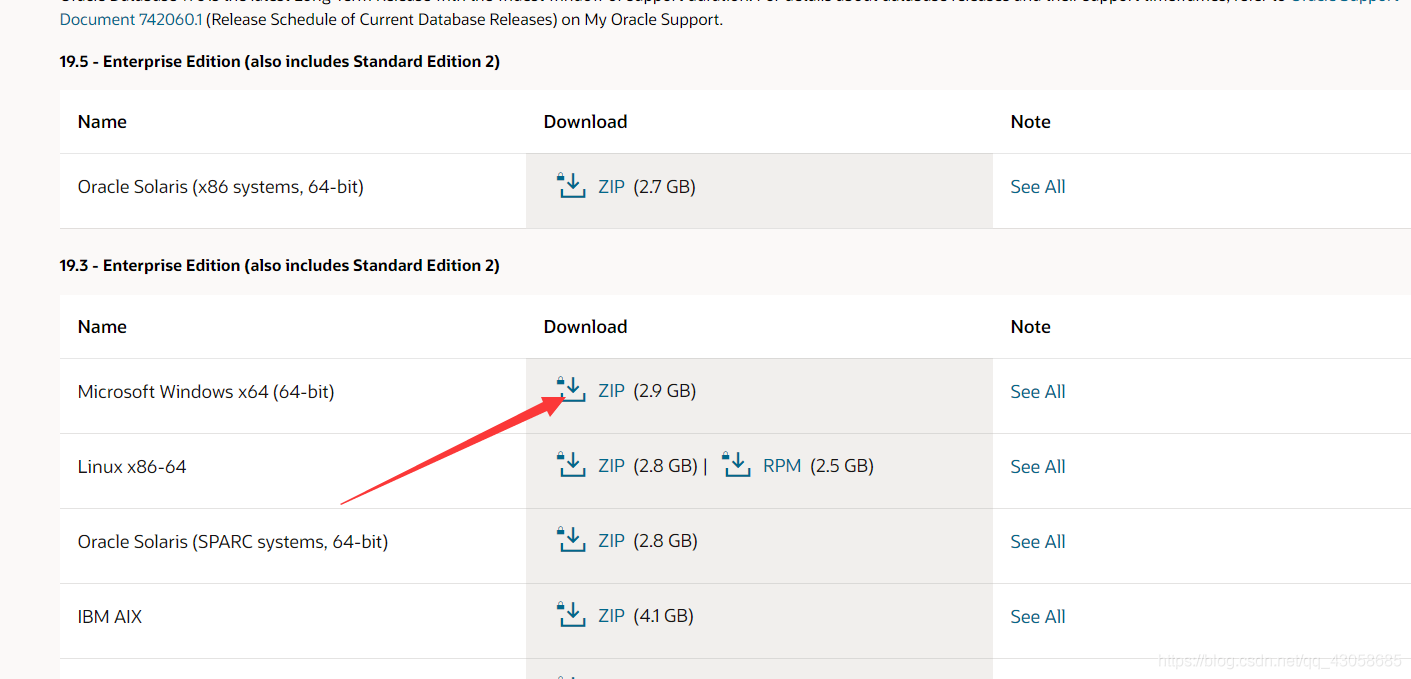Click the 19.3 Enterprise Edition section heading
The height and width of the screenshot is (679, 1411).
(279, 265)
